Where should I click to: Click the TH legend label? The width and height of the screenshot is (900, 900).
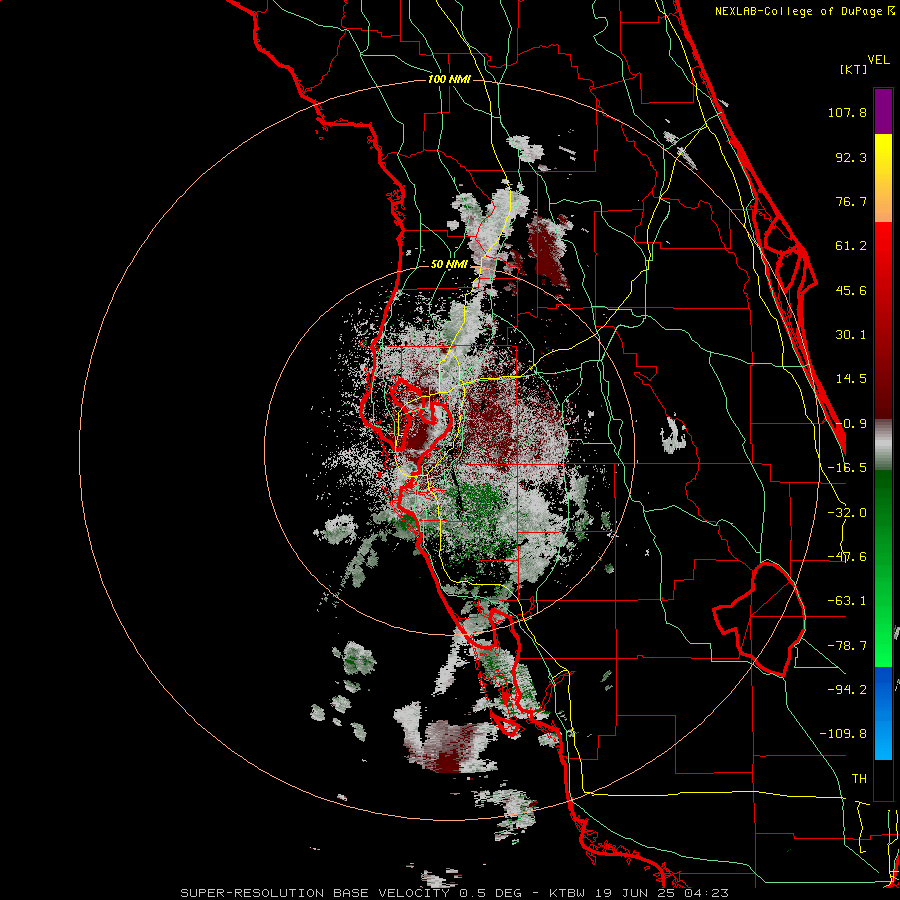pyautogui.click(x=859, y=779)
